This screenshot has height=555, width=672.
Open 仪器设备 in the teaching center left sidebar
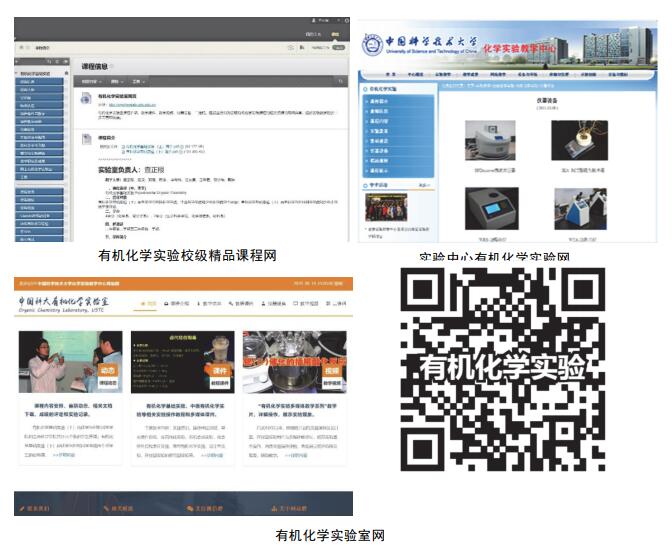pos(378,150)
